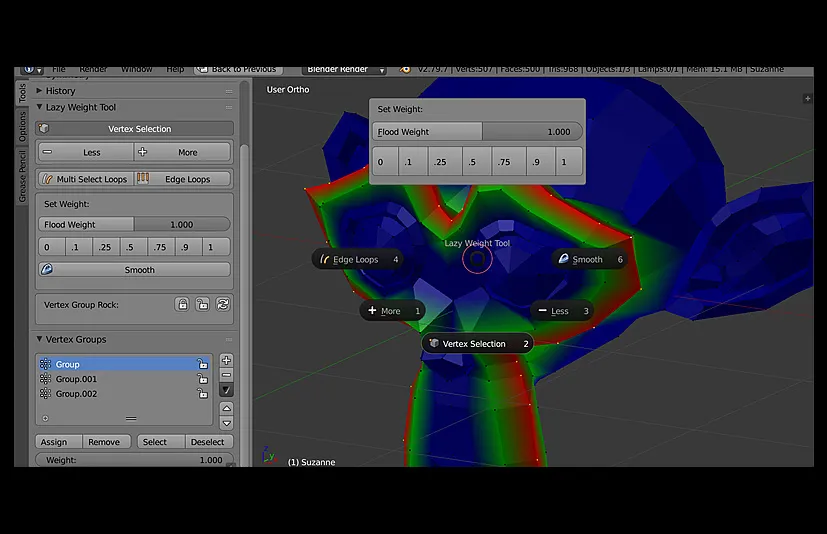This screenshot has width=827, height=534.
Task: Click unlock icon beside Vertex Group Rock
Action: point(203,304)
